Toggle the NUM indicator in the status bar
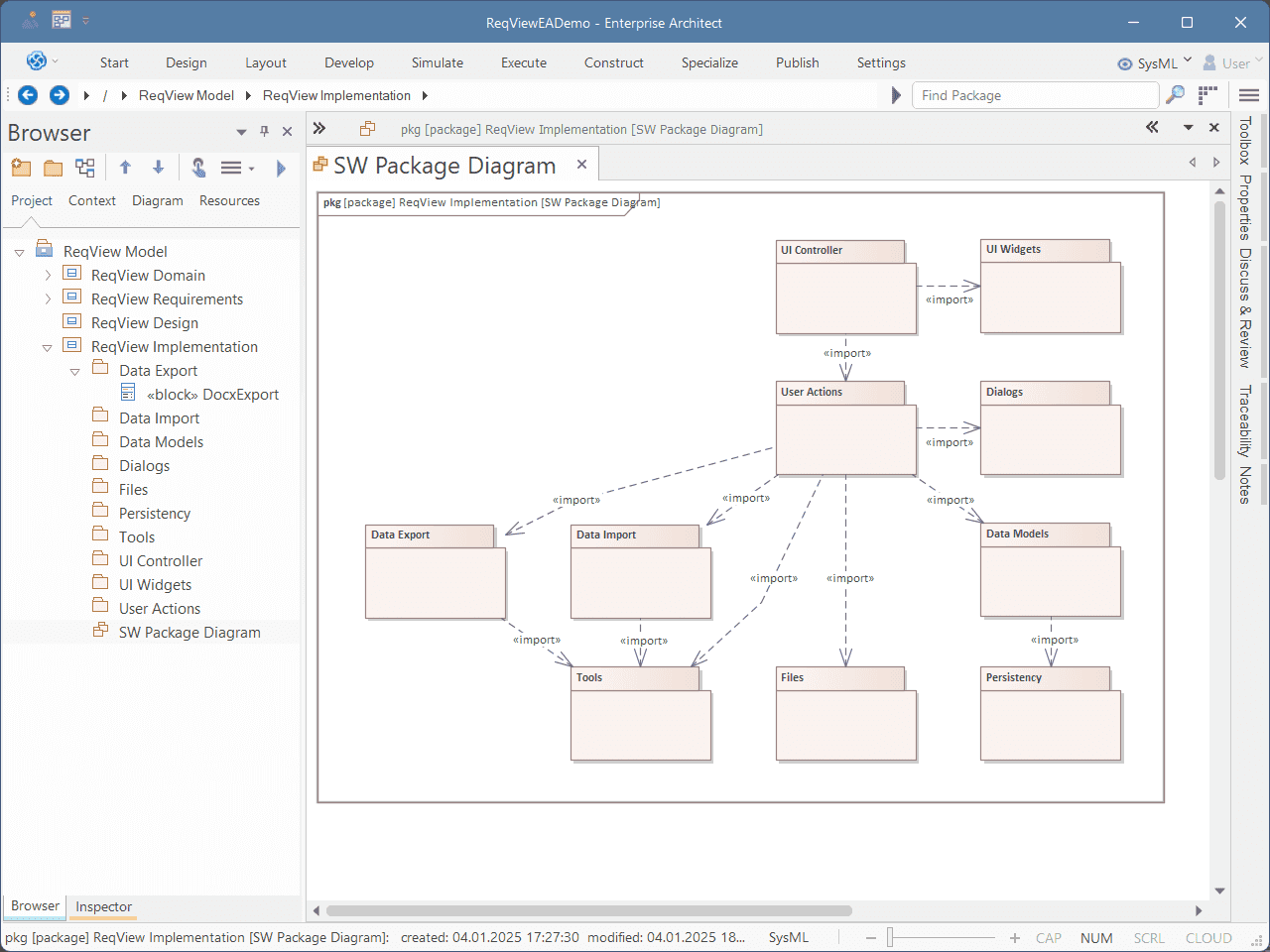The image size is (1270, 952). [x=1096, y=937]
